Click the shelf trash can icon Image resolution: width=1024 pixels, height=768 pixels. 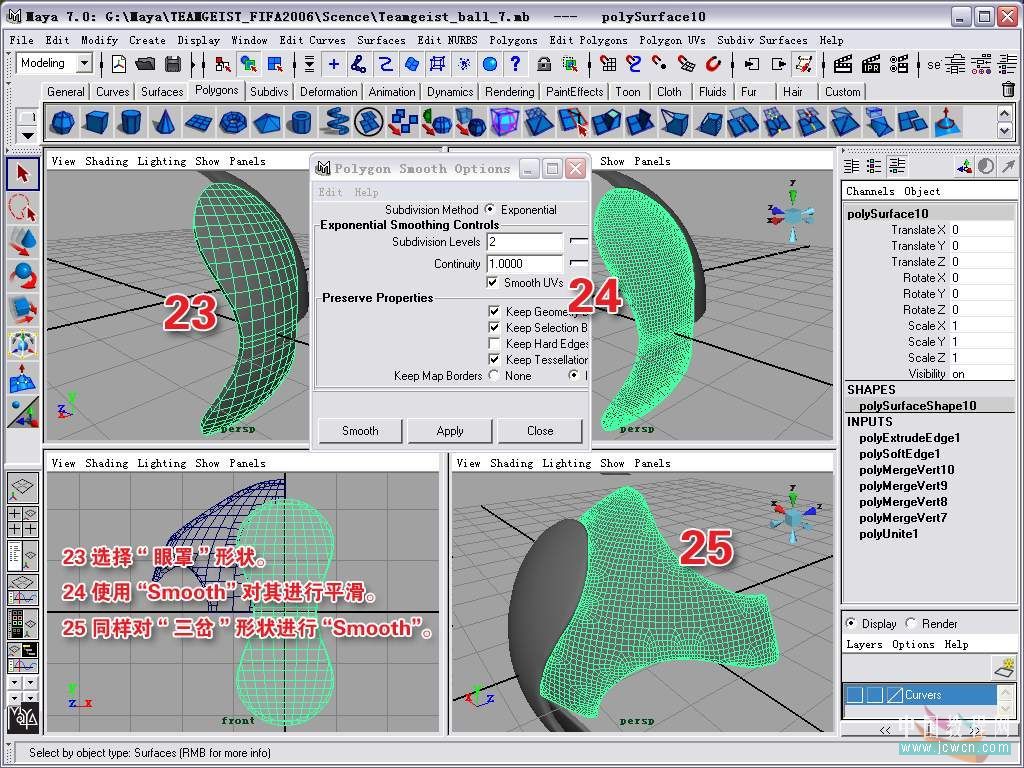(1008, 90)
